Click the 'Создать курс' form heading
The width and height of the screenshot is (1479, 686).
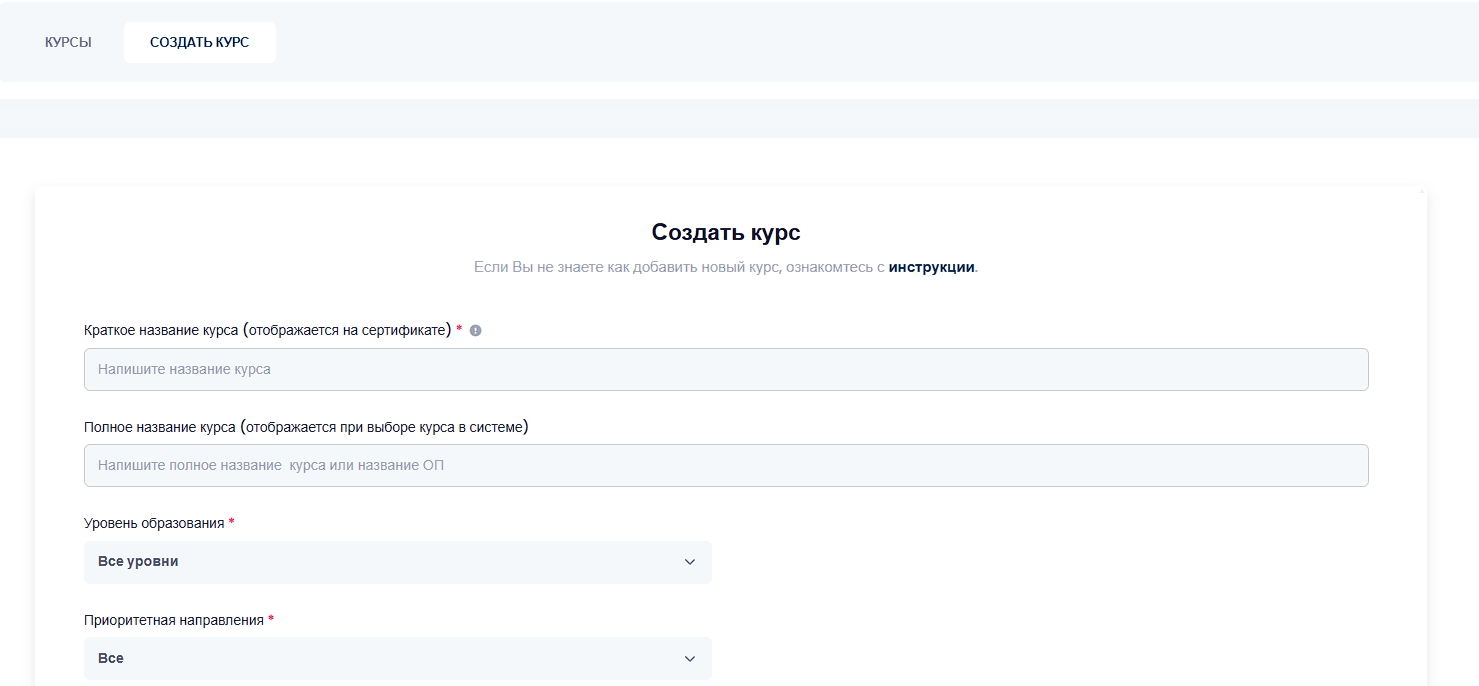click(x=725, y=232)
